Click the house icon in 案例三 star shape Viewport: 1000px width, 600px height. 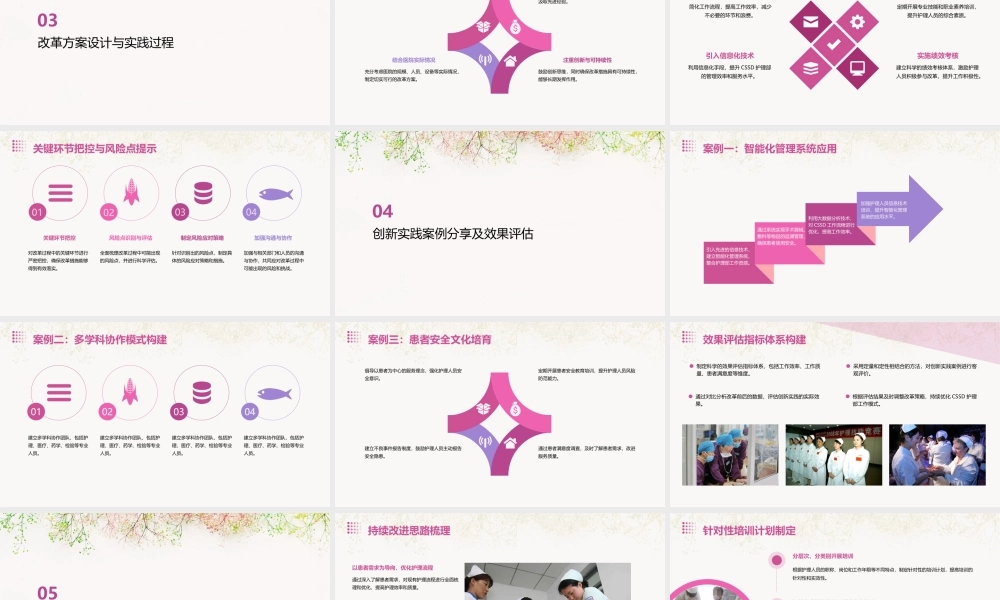click(510, 443)
